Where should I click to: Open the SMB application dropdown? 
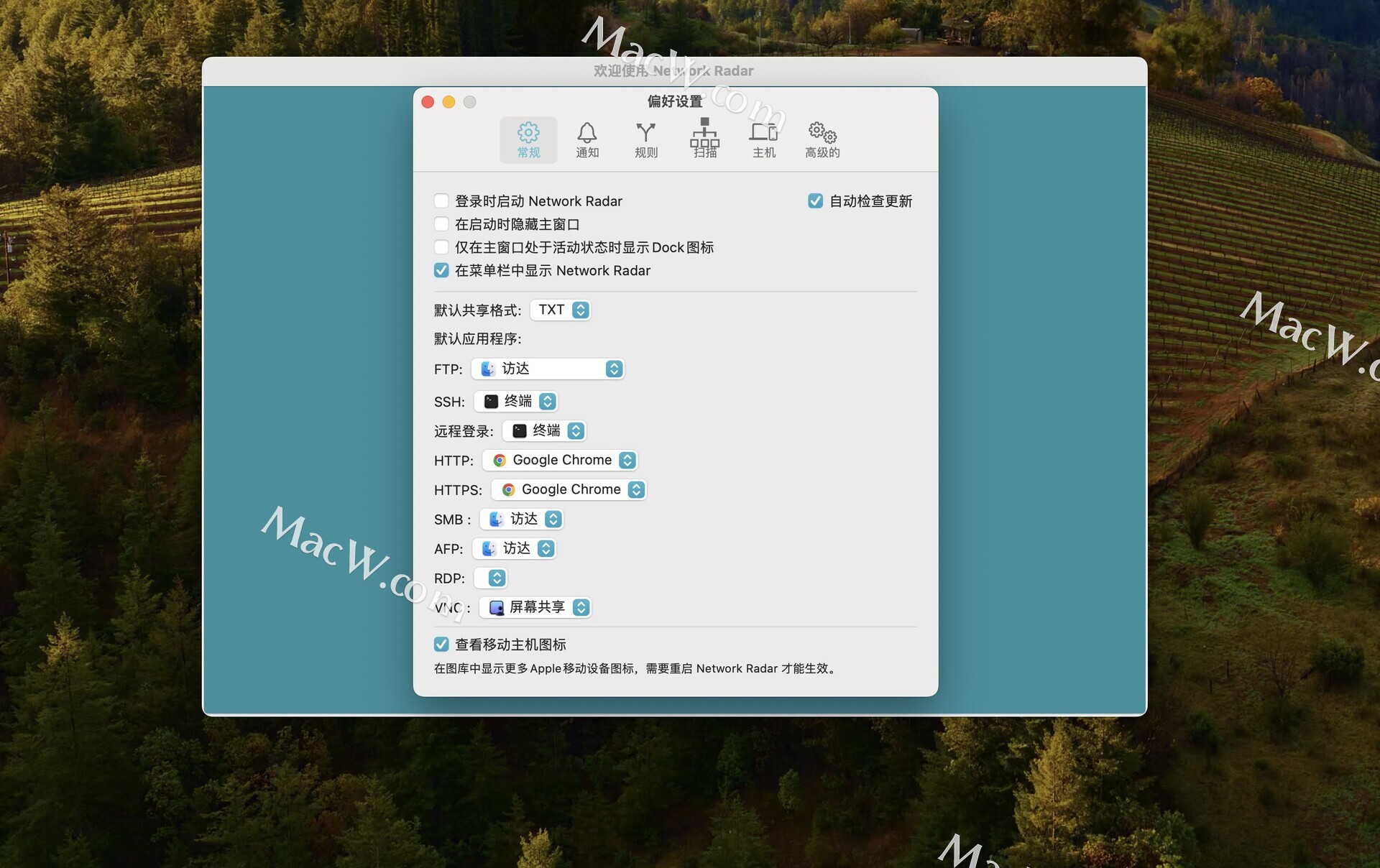tap(522, 519)
